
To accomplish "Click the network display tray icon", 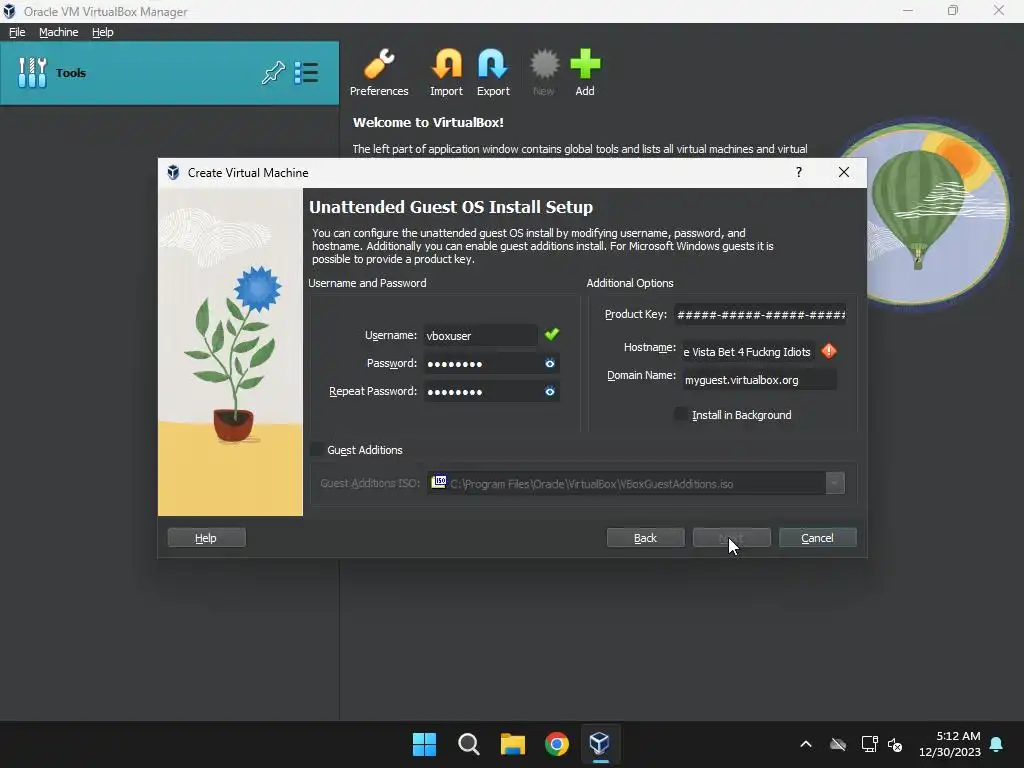I will [869, 744].
